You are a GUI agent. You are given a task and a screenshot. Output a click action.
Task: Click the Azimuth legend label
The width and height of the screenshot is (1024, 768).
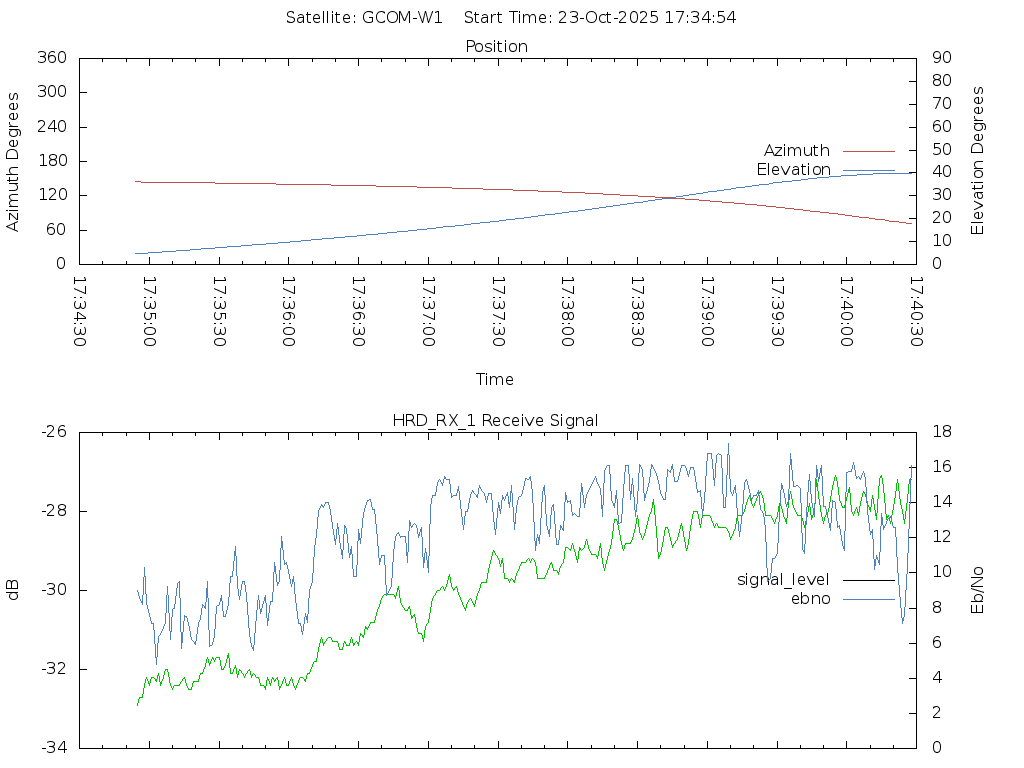(x=796, y=151)
